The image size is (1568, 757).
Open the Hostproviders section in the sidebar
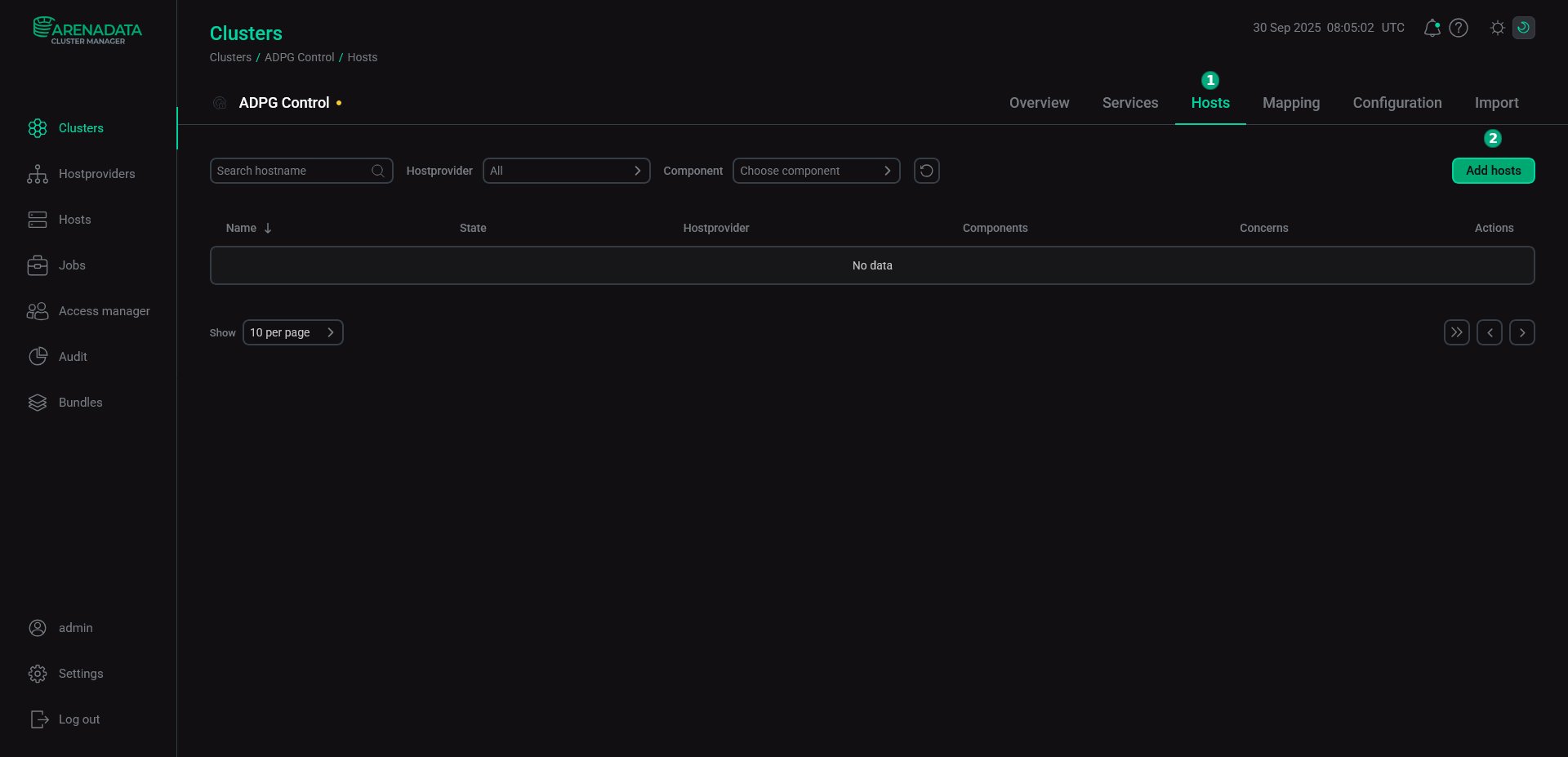coord(96,173)
